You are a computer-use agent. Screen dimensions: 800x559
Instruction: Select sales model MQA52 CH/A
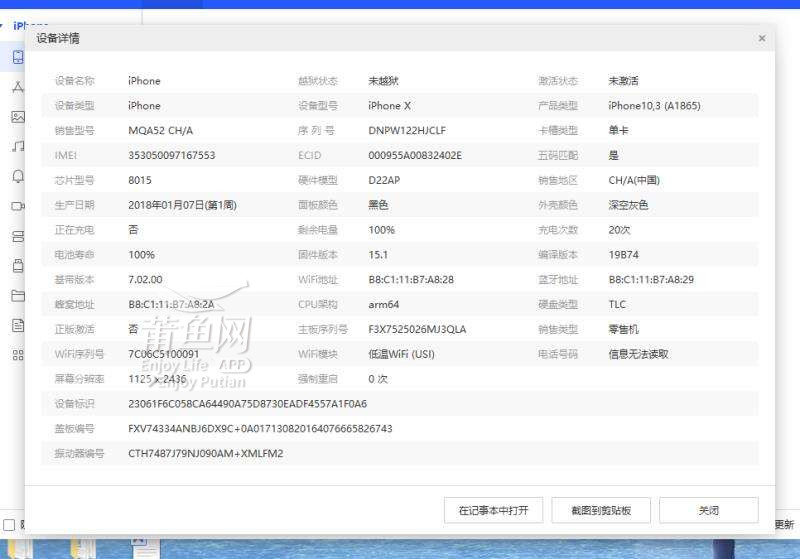(160, 131)
